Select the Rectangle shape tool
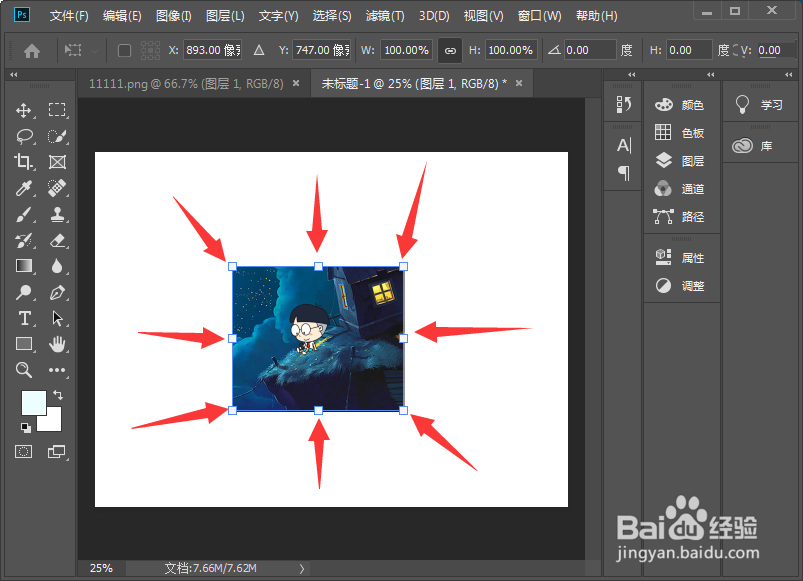The image size is (803, 581). 24,344
